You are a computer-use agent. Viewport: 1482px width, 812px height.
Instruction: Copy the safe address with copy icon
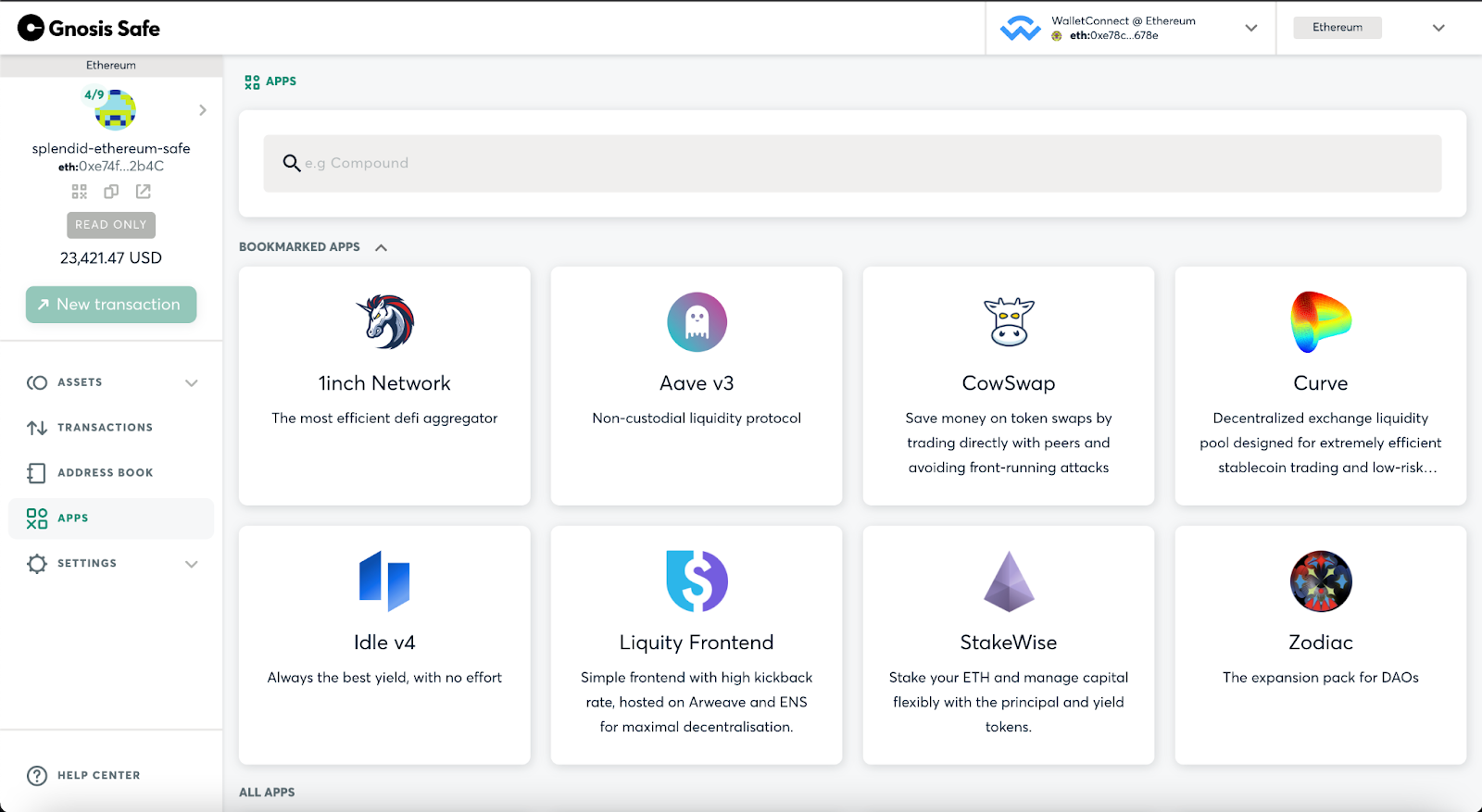tap(111, 192)
